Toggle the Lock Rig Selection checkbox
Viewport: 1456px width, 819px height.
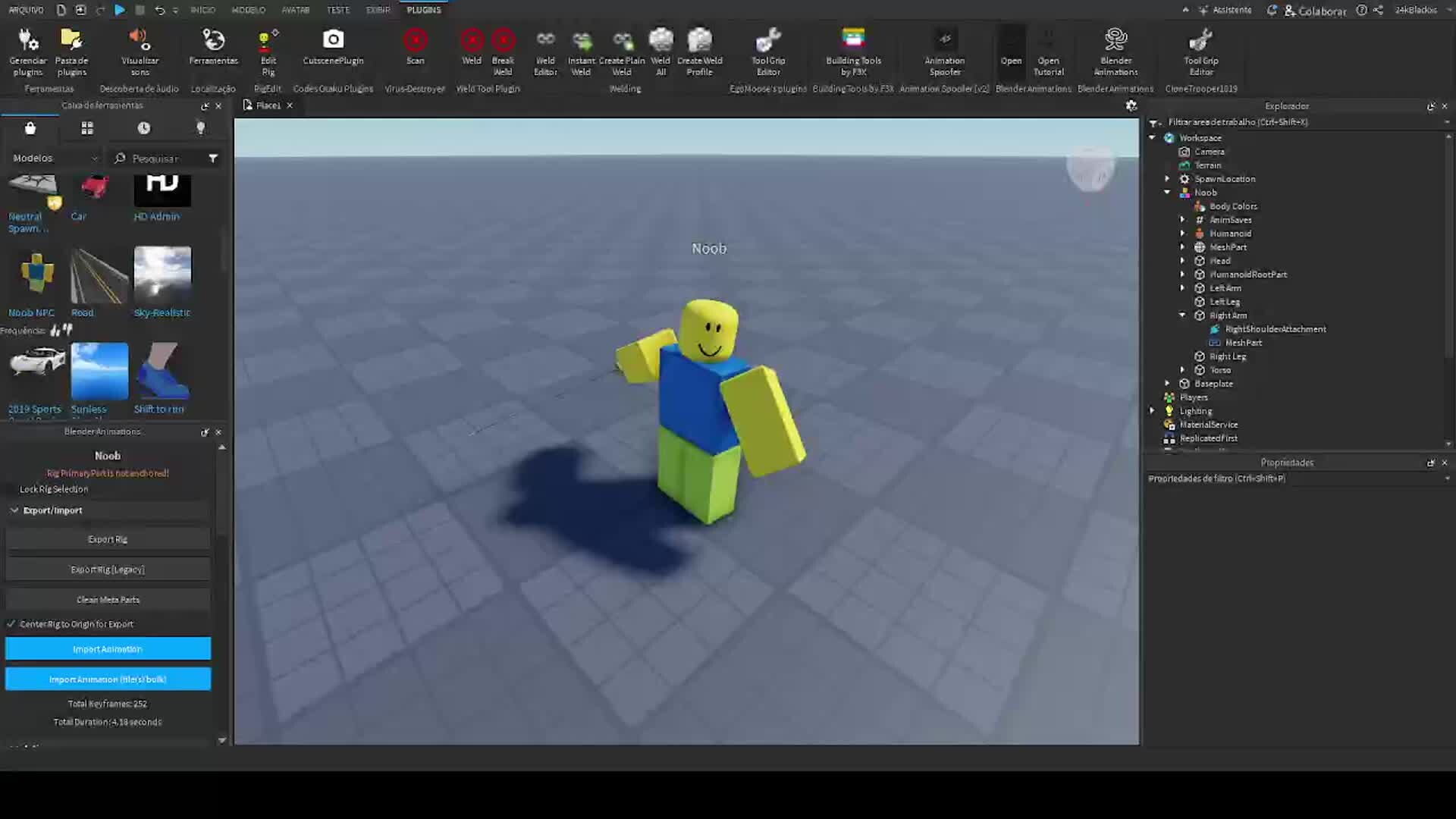tap(11, 490)
